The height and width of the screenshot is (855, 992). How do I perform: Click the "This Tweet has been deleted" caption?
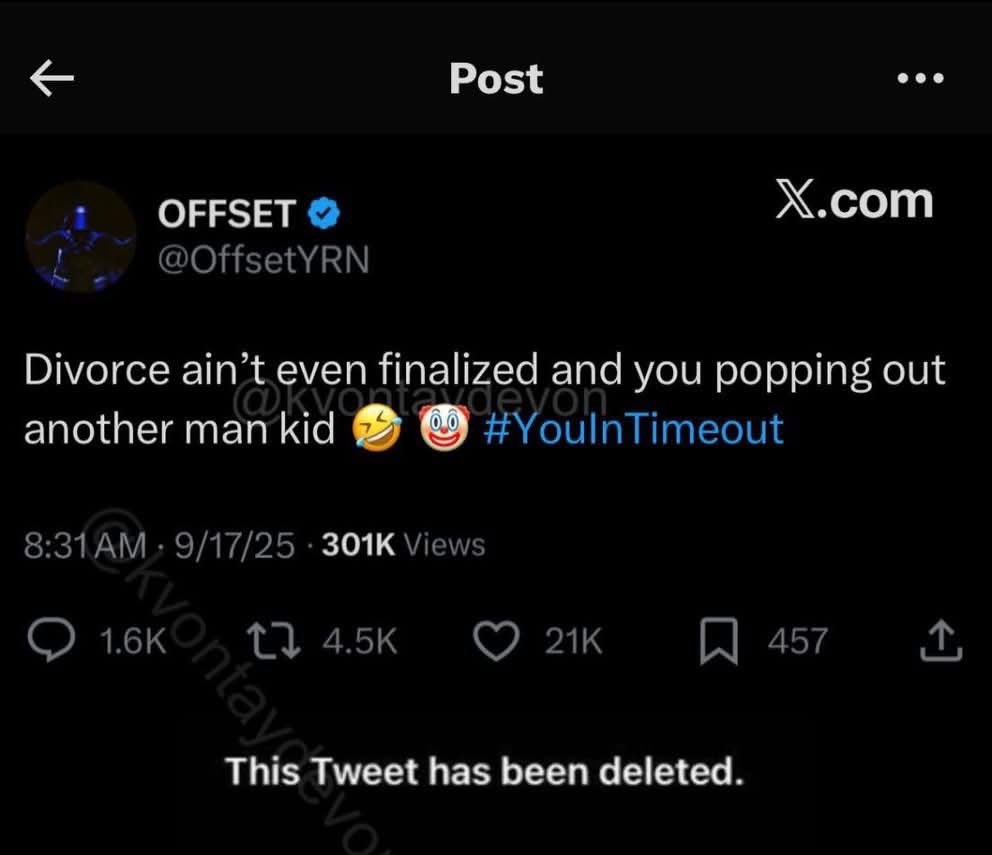484,772
